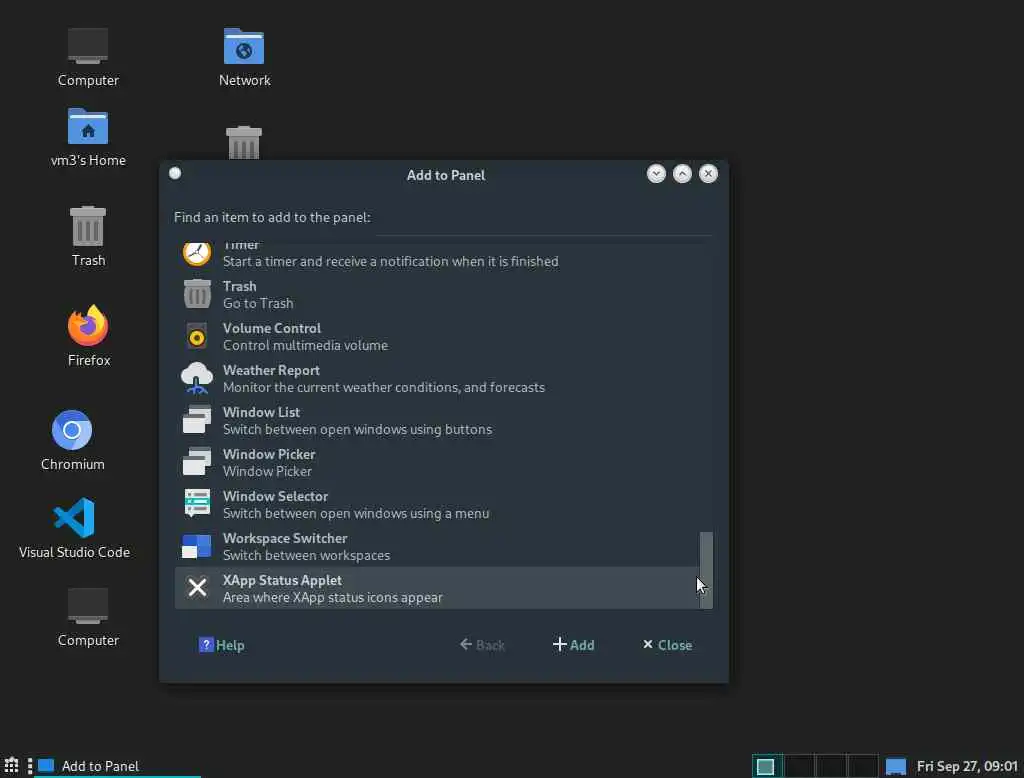Select the 'Window Picker' title text

[268, 454]
